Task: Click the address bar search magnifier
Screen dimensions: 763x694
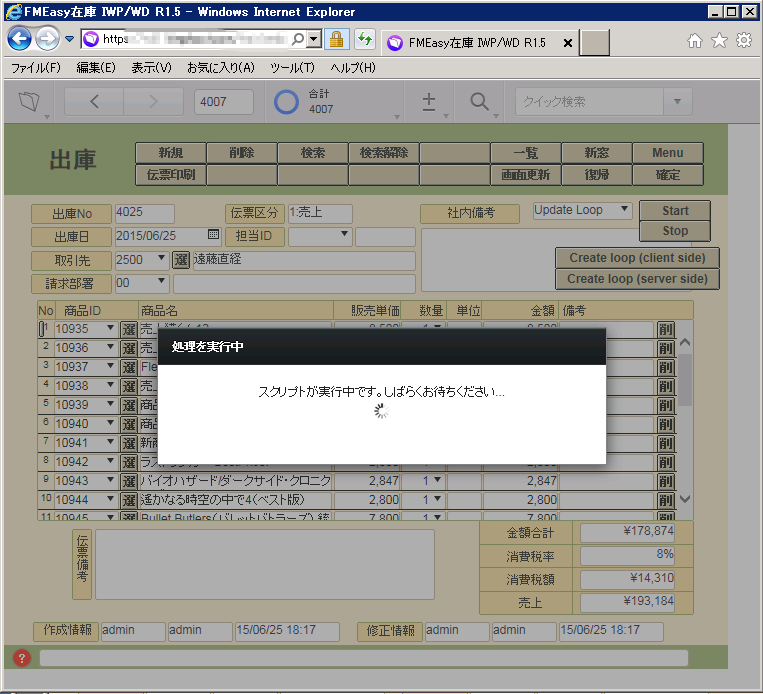Action: pos(298,39)
